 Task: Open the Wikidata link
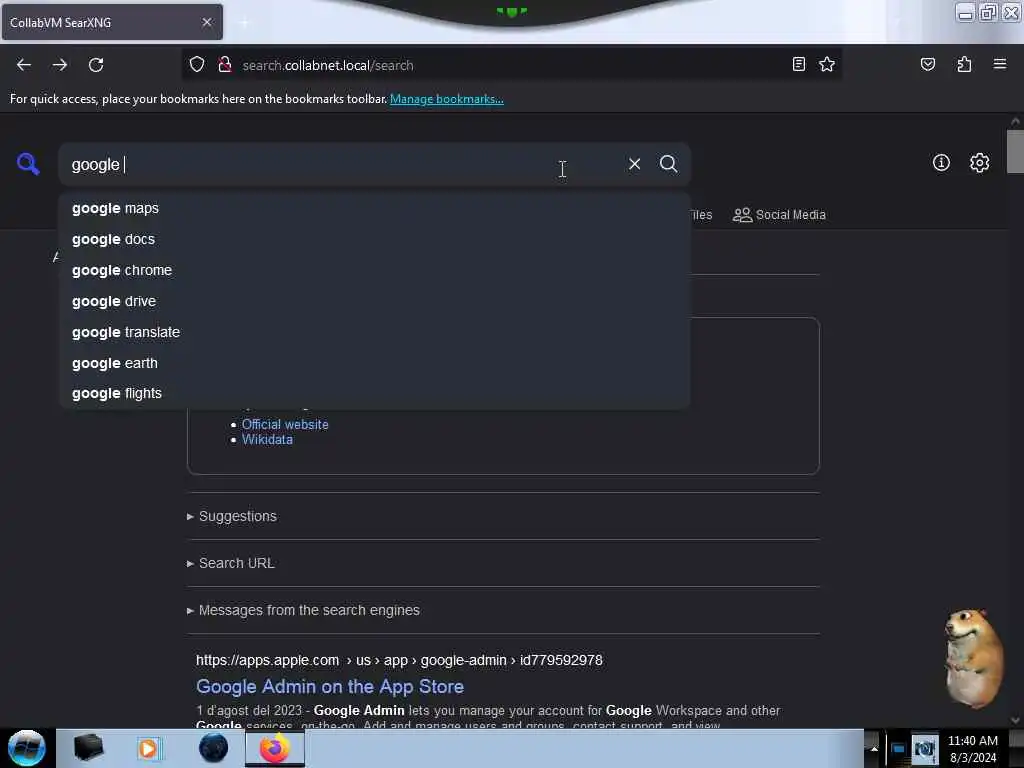[267, 440]
